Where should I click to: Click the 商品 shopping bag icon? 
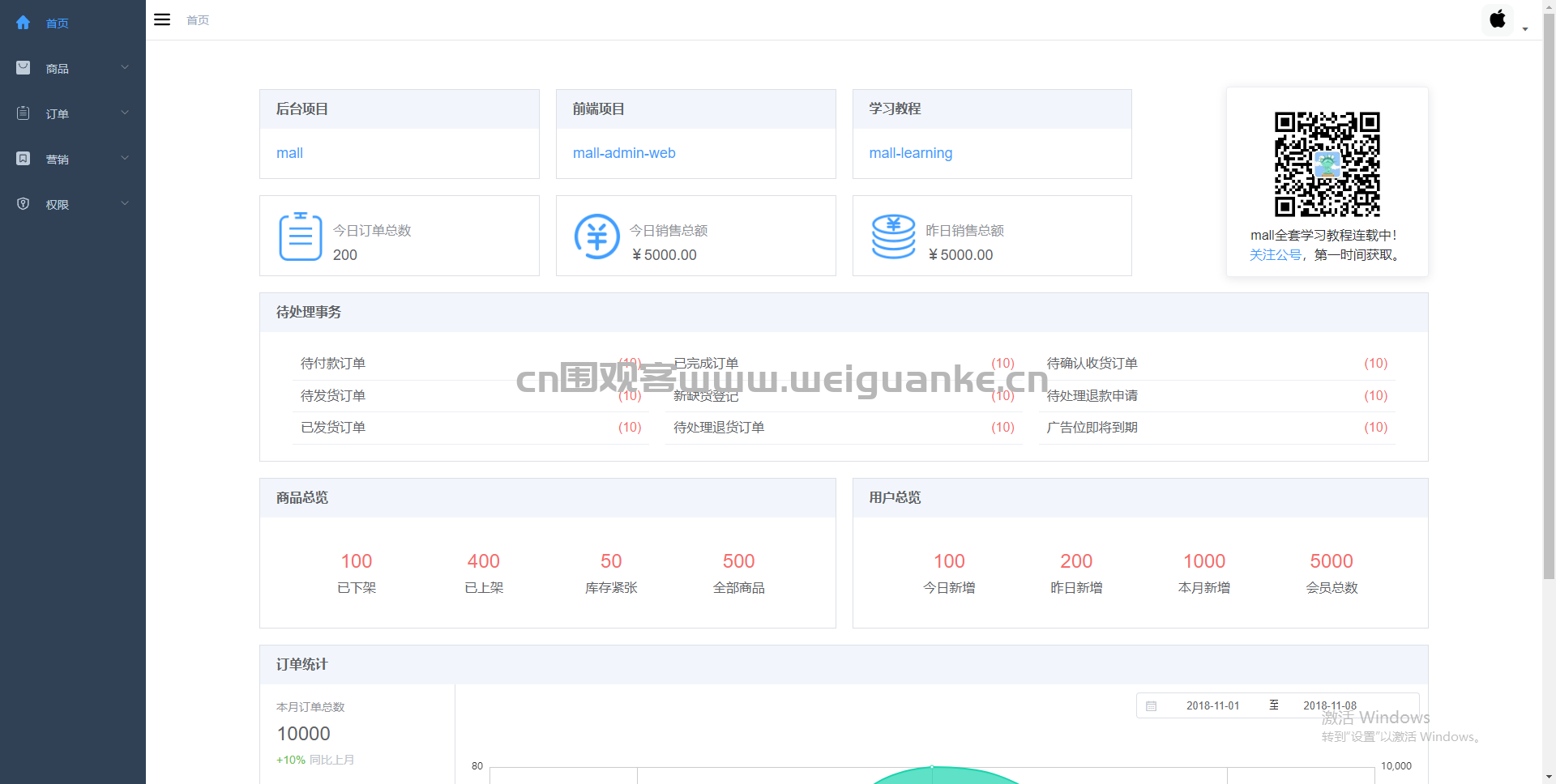point(24,68)
